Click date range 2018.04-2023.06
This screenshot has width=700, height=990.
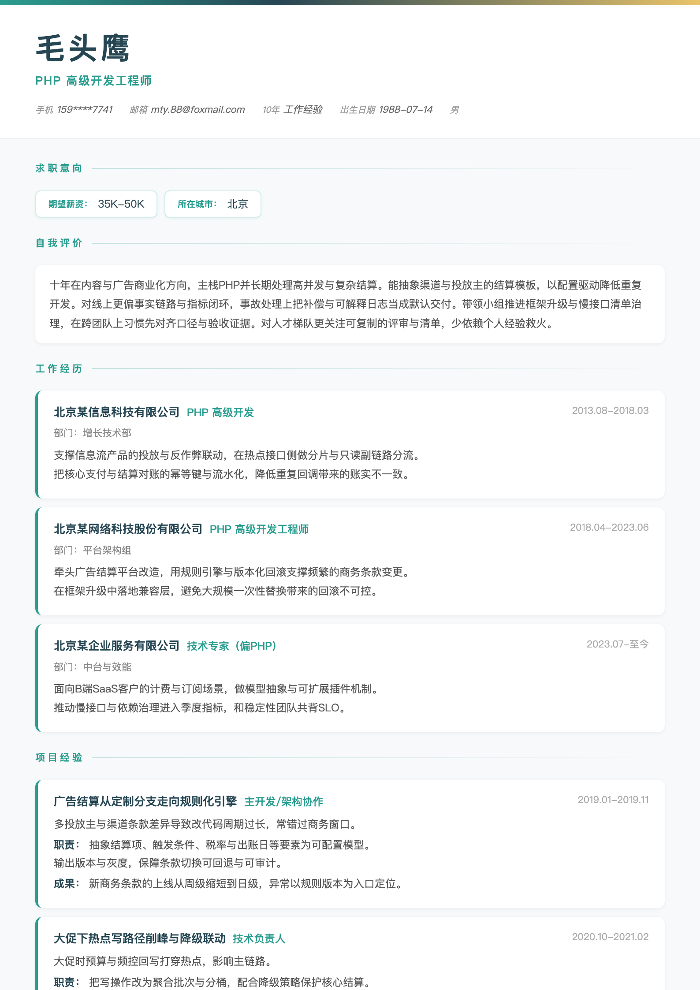pos(608,527)
